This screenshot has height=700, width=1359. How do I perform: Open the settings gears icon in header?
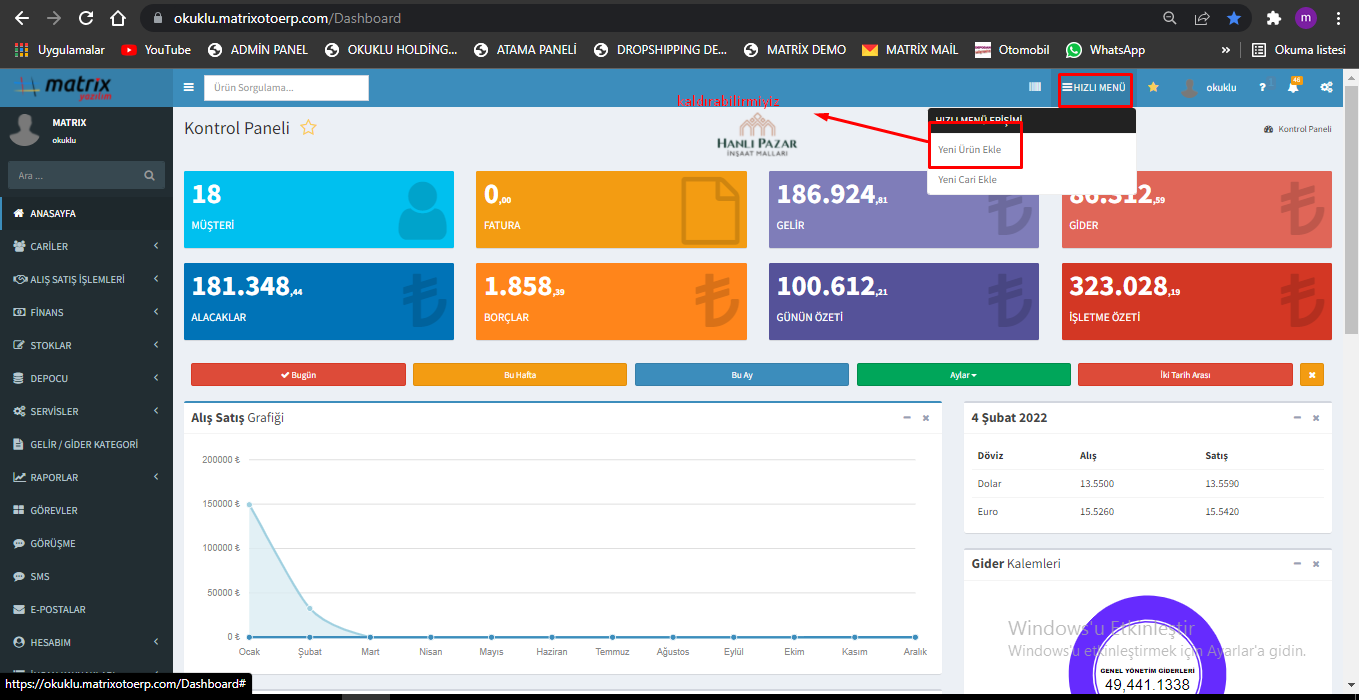pyautogui.click(x=1326, y=88)
